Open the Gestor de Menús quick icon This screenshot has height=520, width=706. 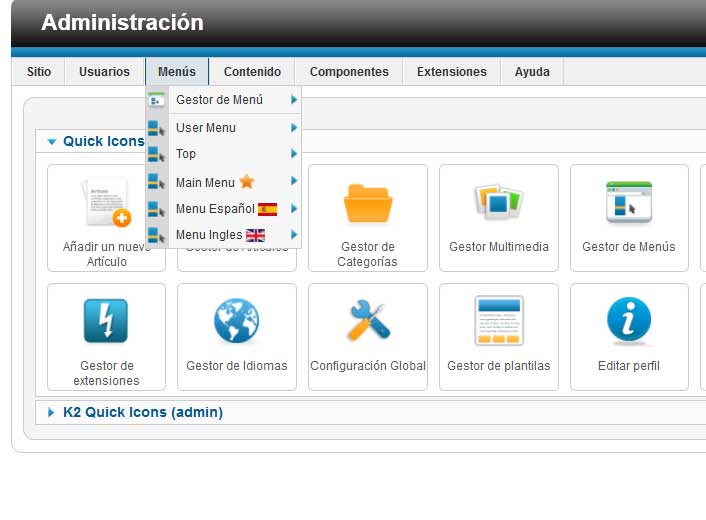[629, 202]
